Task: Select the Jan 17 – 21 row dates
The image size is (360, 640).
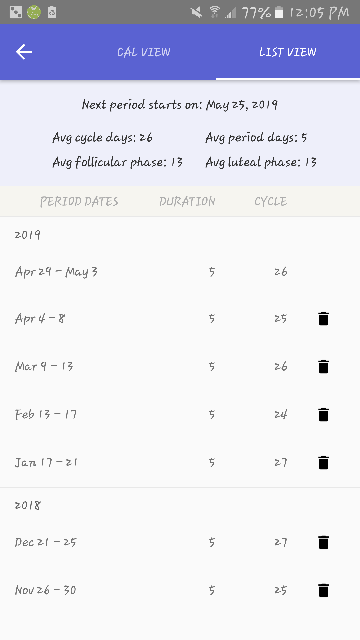Action: (x=46, y=462)
